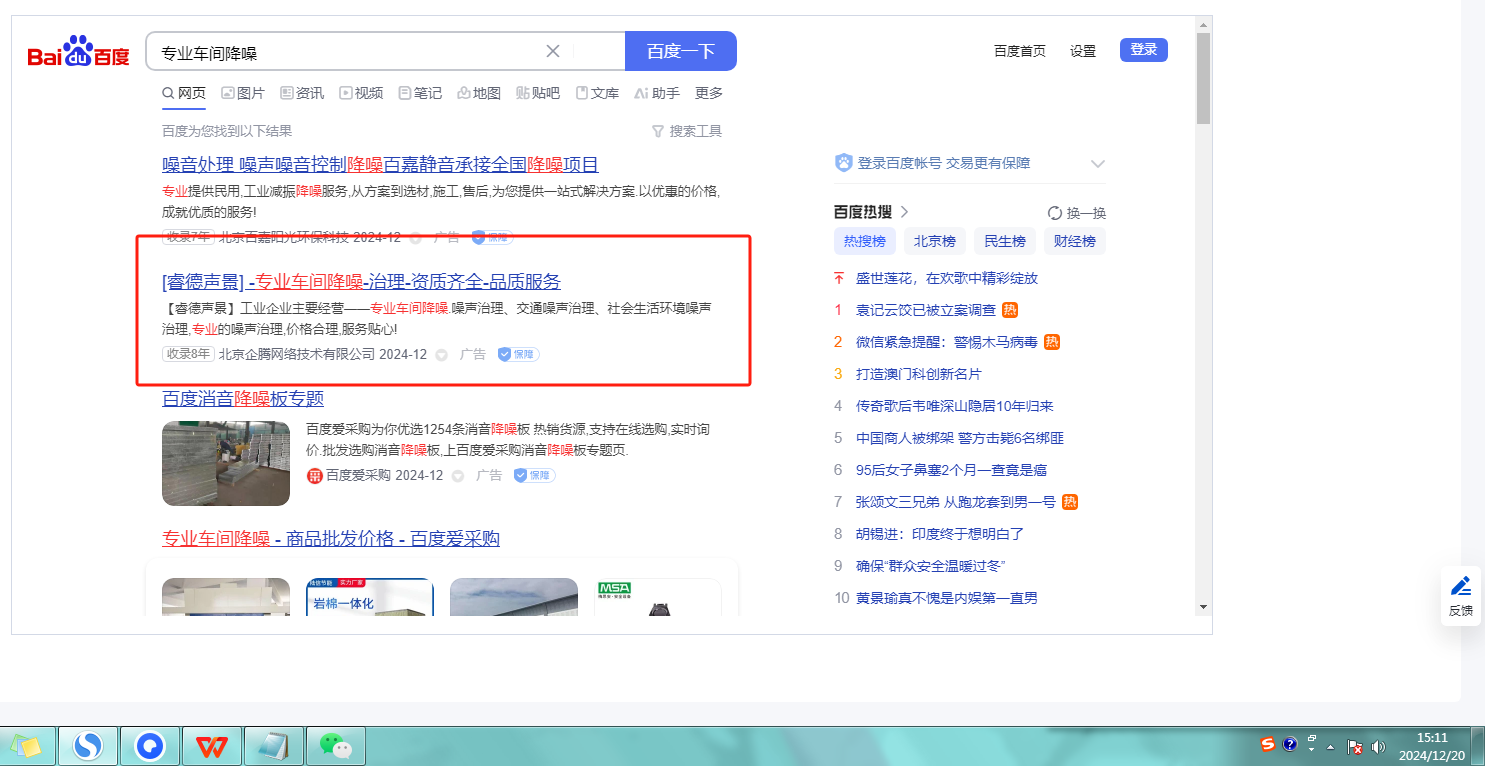Viewport: 1485px width, 766px height.
Task: Open the Sogou browser taskbar icon
Action: pos(89,745)
